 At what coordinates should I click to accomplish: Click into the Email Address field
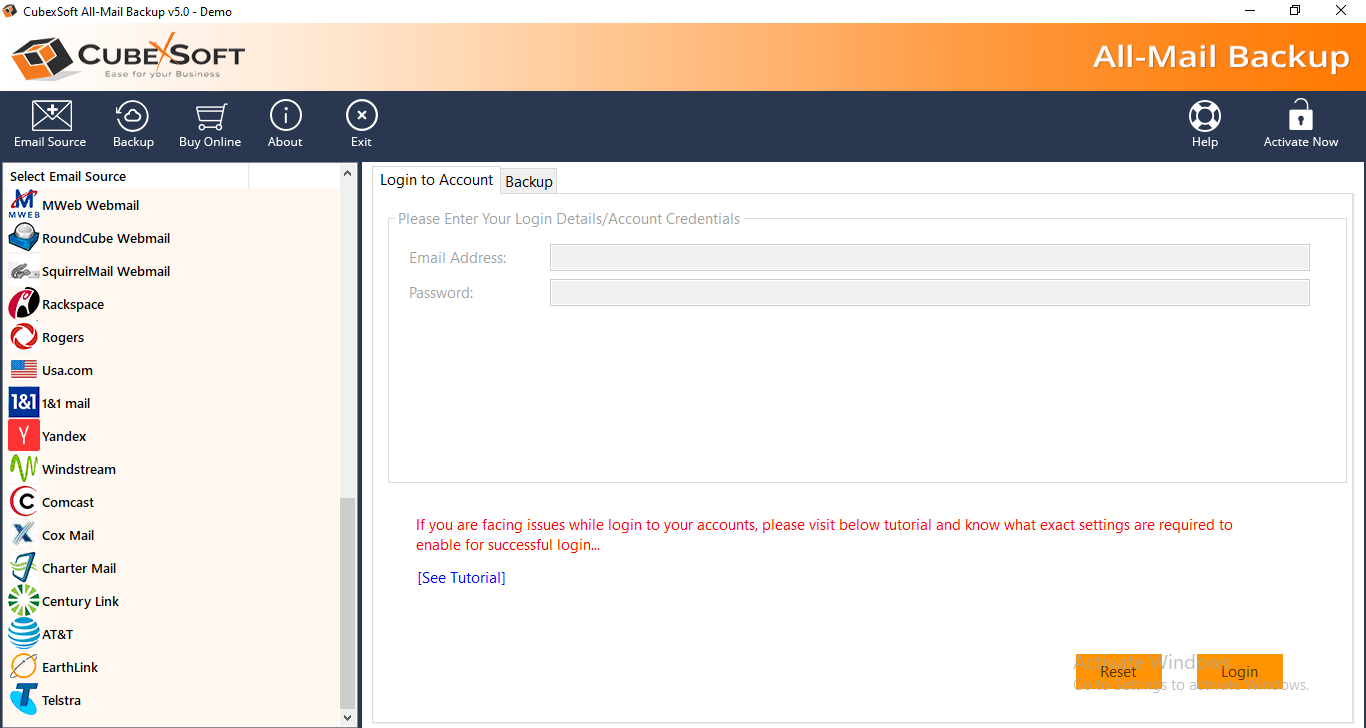click(x=929, y=258)
